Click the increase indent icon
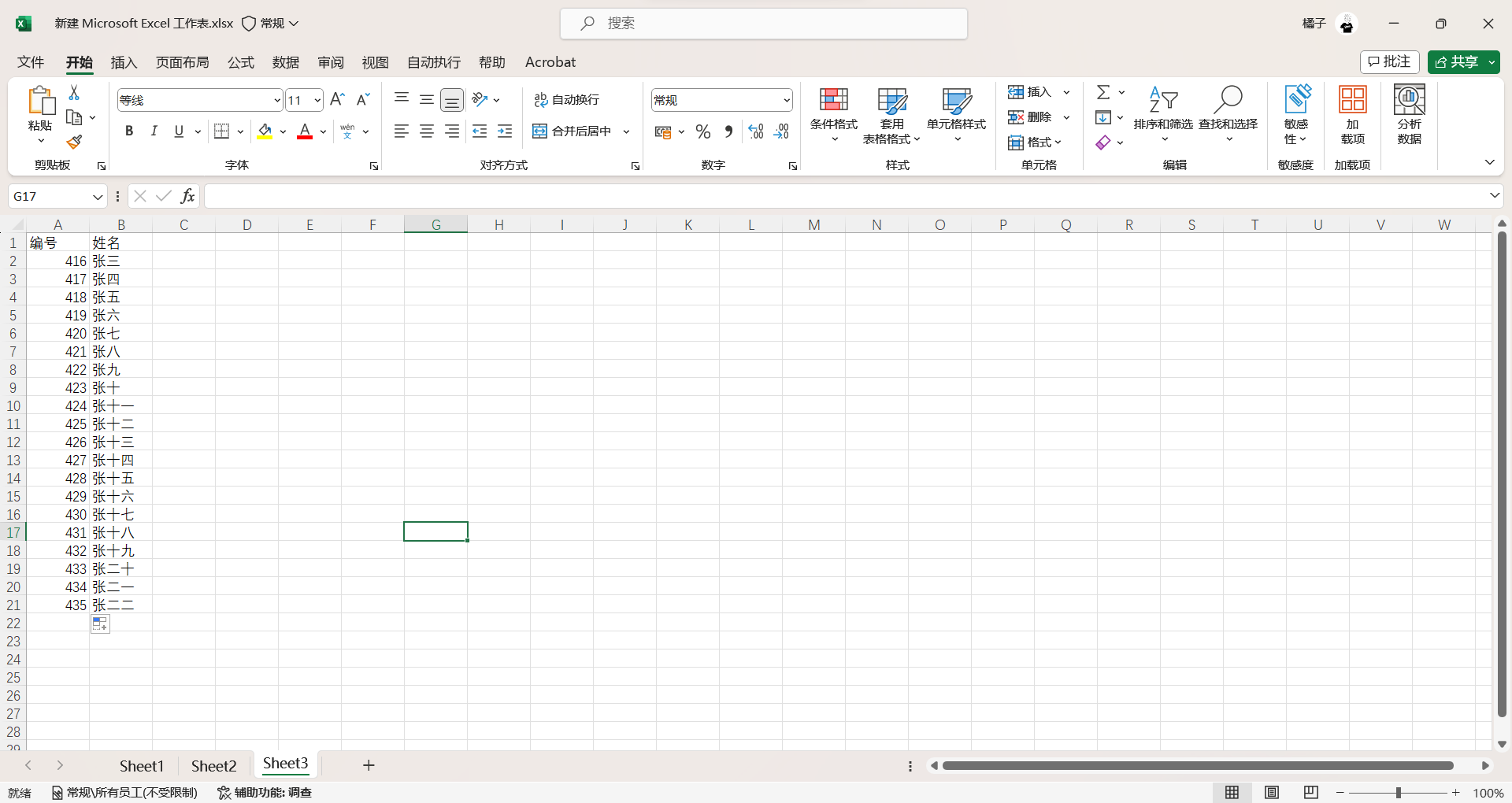The image size is (1512, 803). [x=505, y=131]
